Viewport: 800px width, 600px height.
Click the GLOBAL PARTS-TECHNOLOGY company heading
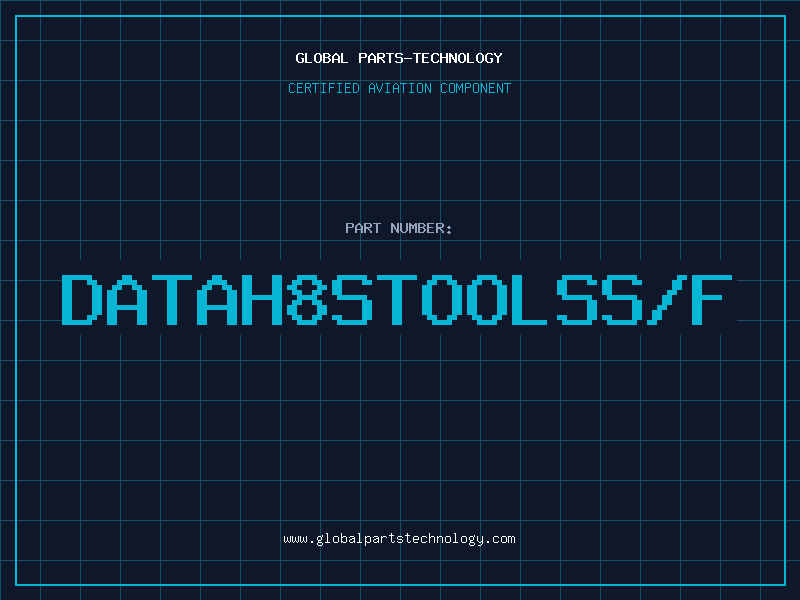(399, 58)
